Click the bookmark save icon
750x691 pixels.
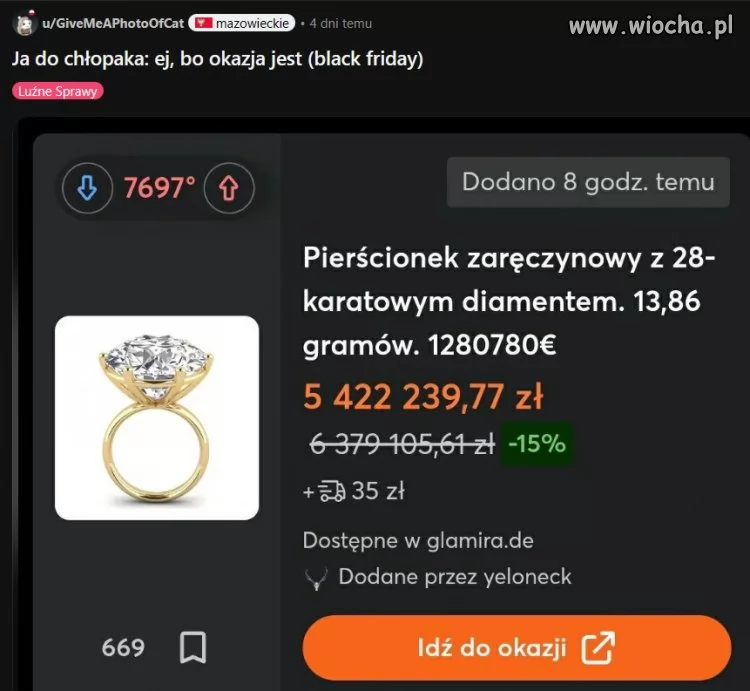tap(193, 647)
